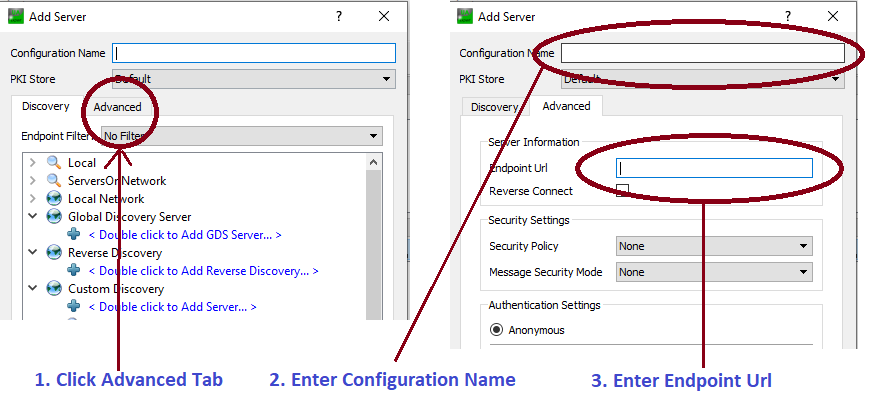Click the Authentication Settings group label

pyautogui.click(x=545, y=305)
